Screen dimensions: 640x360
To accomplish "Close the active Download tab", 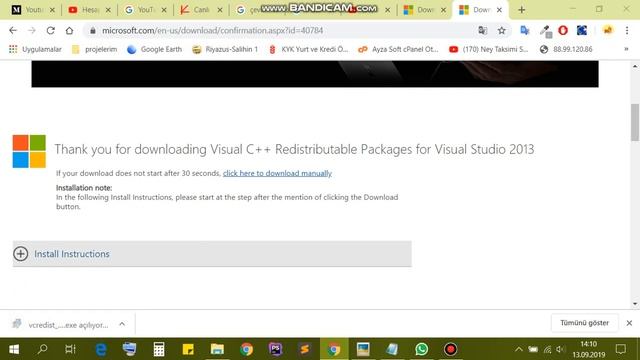I will tap(499, 10).
